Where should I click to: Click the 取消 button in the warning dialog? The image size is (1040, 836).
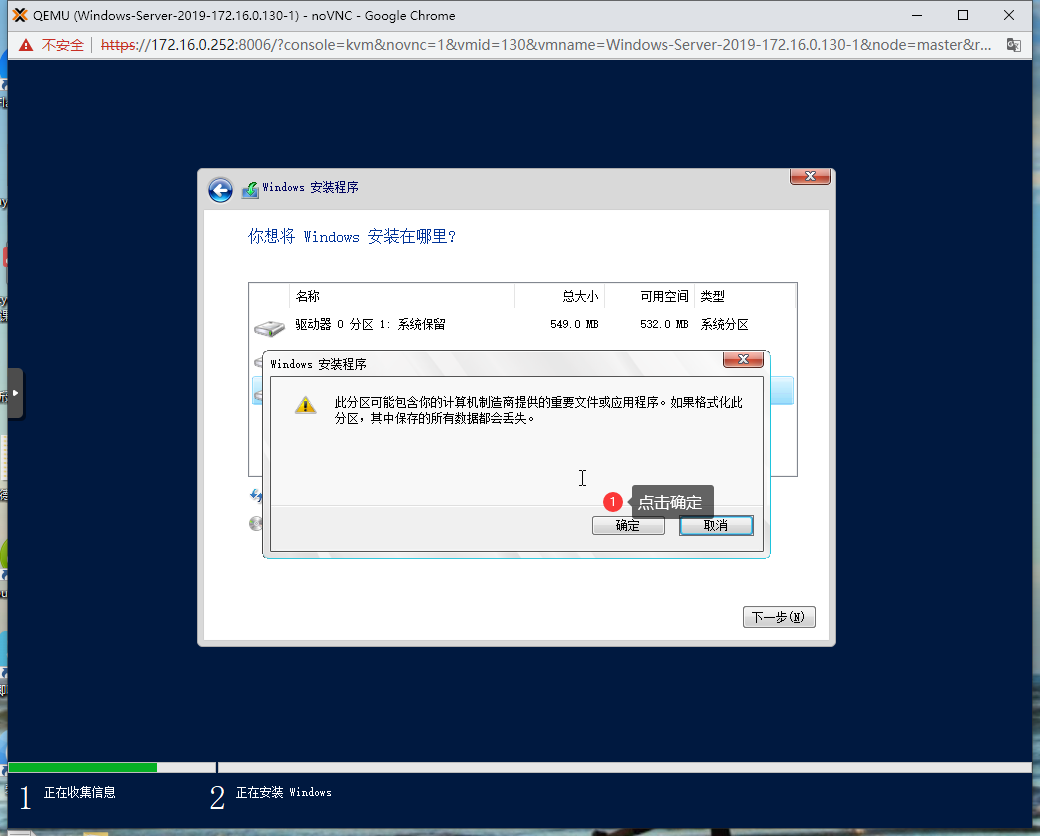click(716, 525)
